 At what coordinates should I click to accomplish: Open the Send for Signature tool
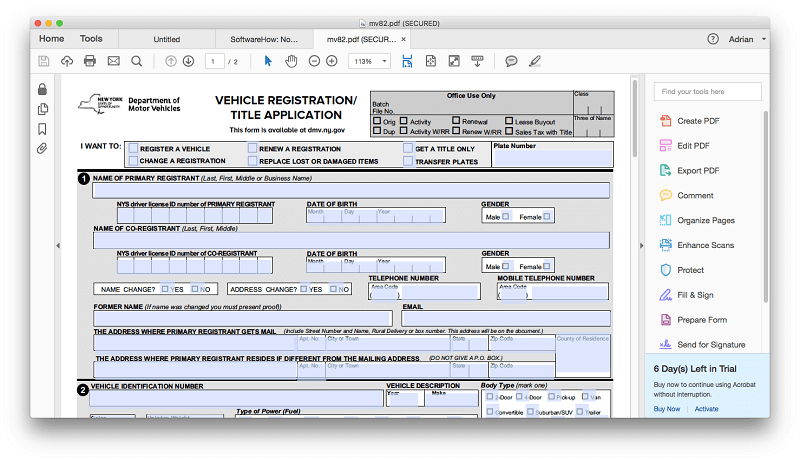click(702, 345)
